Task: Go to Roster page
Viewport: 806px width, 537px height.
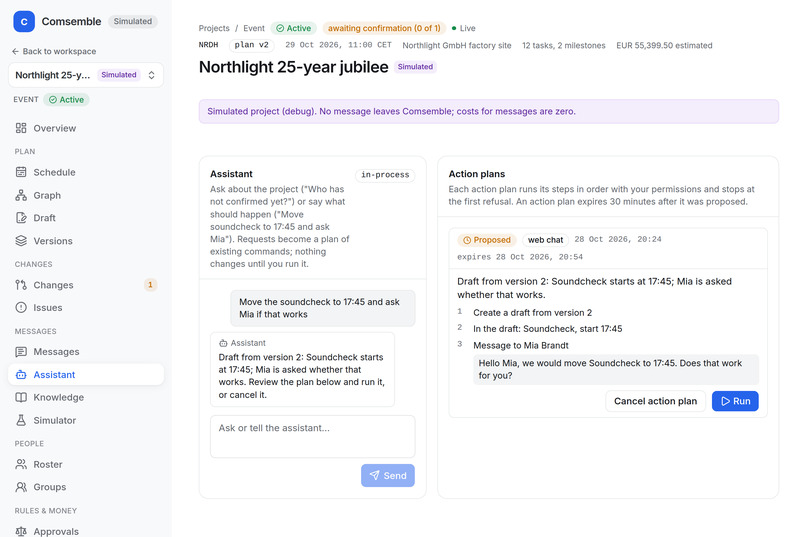Action: click(86, 464)
